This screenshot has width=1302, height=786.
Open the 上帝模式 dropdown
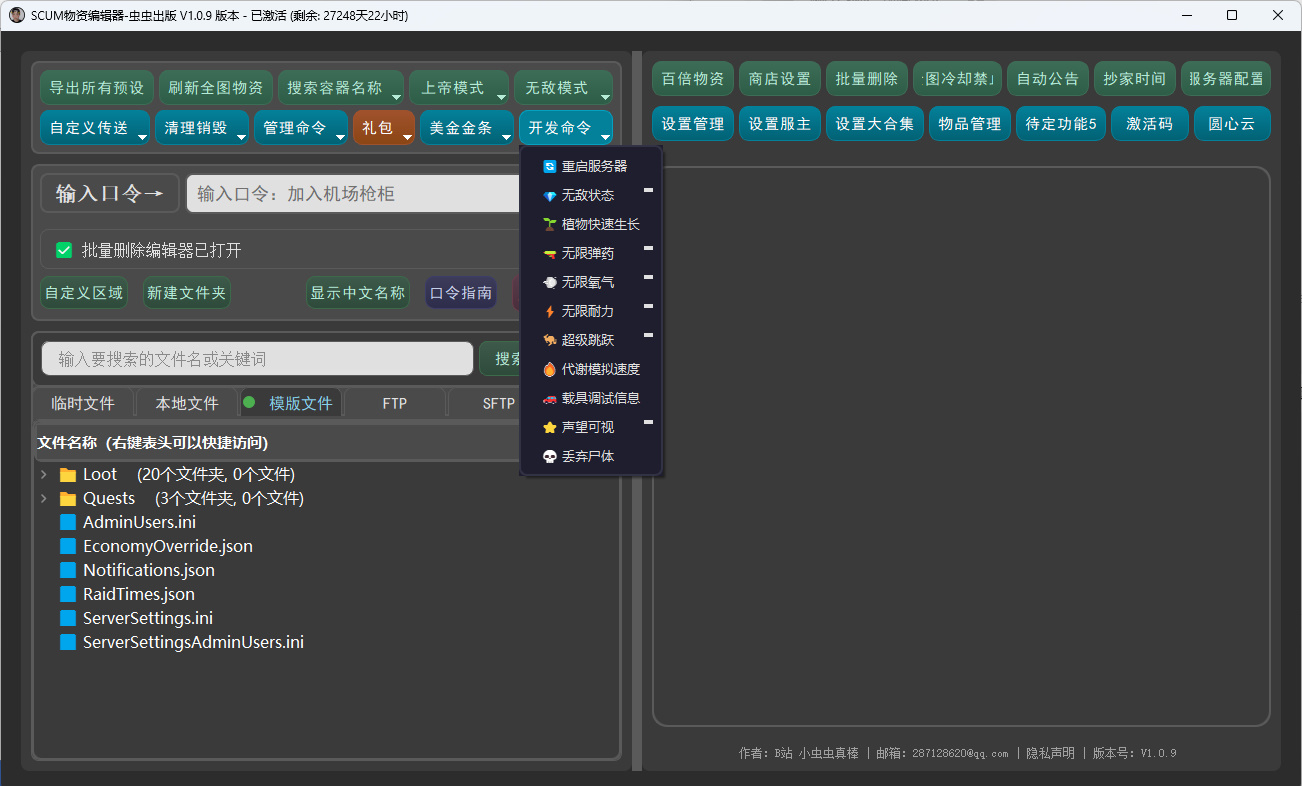coord(459,88)
